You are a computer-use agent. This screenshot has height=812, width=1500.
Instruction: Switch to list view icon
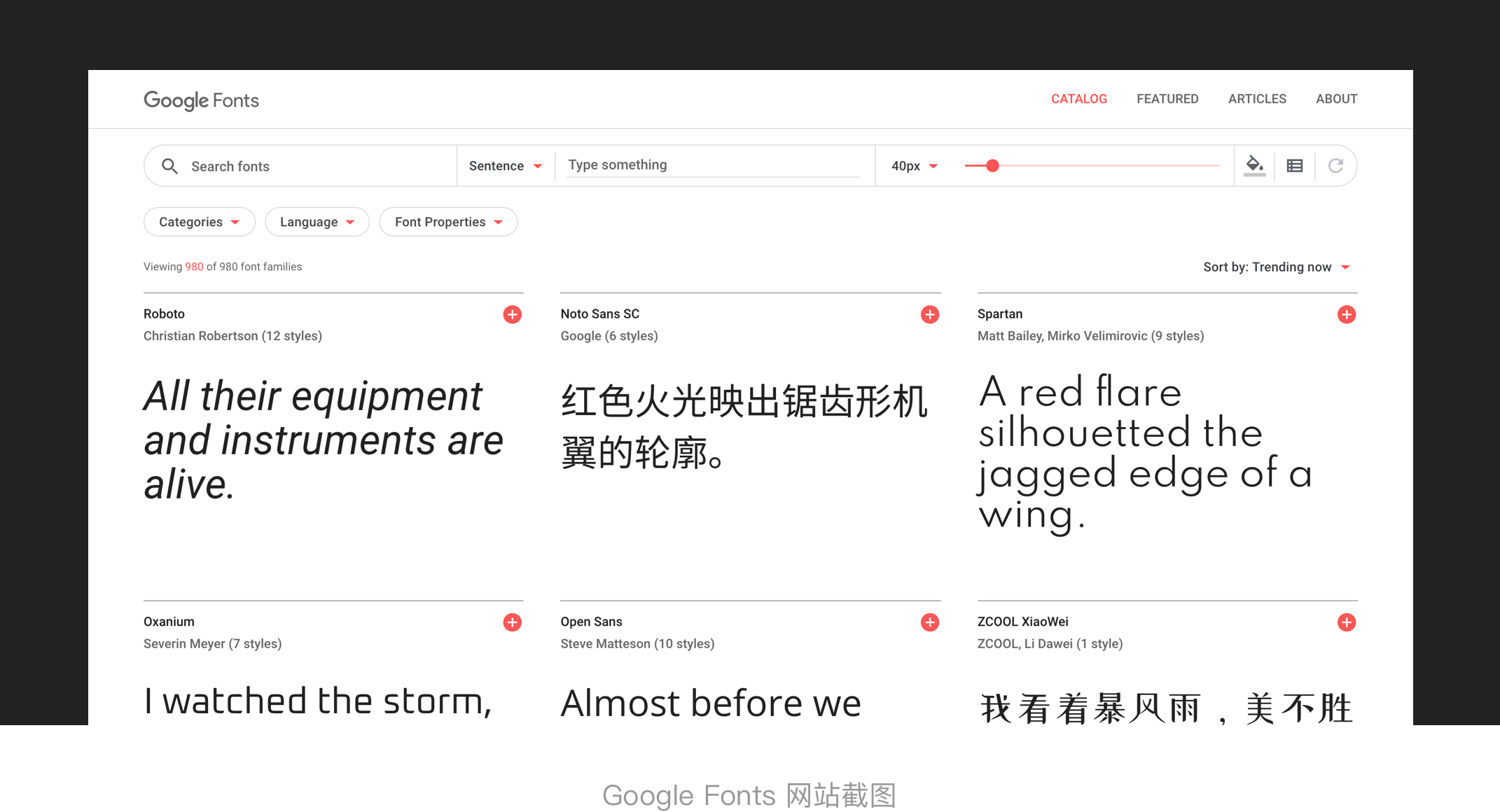tap(1295, 166)
